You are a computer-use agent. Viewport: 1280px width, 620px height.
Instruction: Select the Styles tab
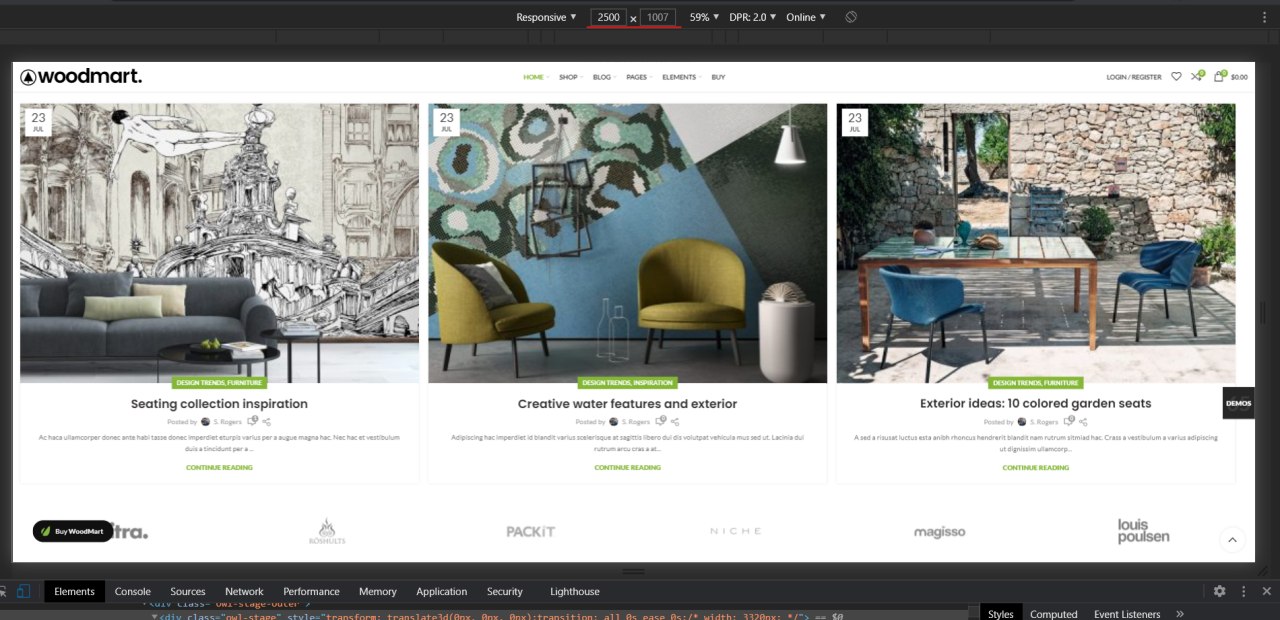pyautogui.click(x=1000, y=614)
